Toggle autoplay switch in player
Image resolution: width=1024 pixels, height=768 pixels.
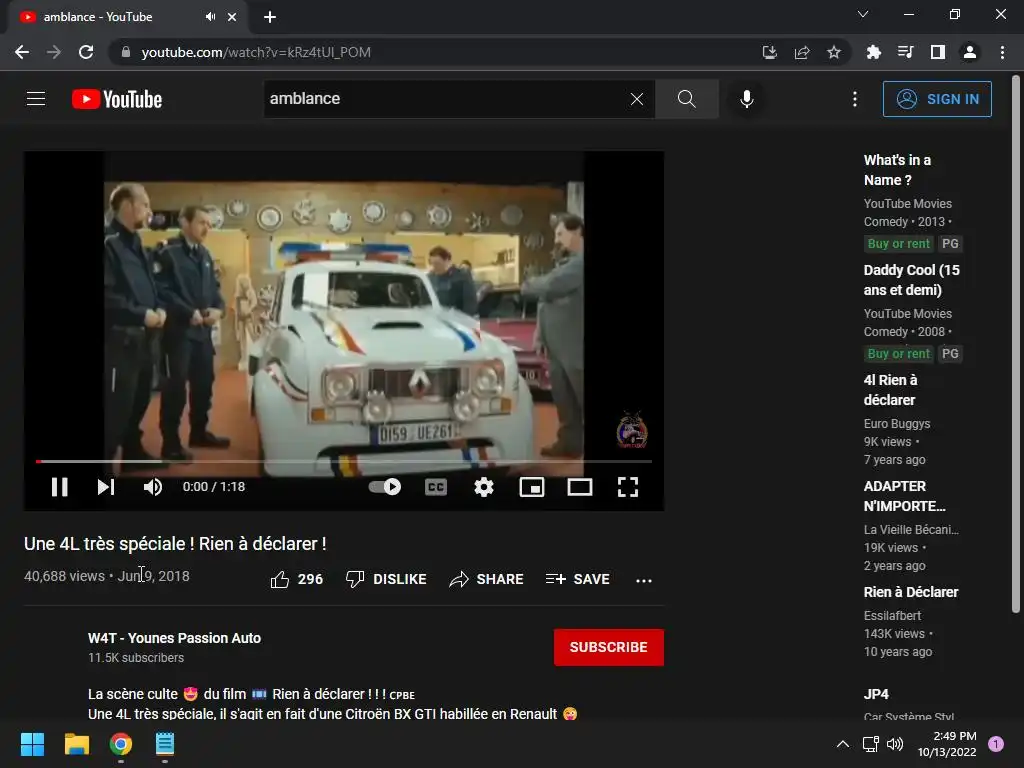pyautogui.click(x=385, y=487)
